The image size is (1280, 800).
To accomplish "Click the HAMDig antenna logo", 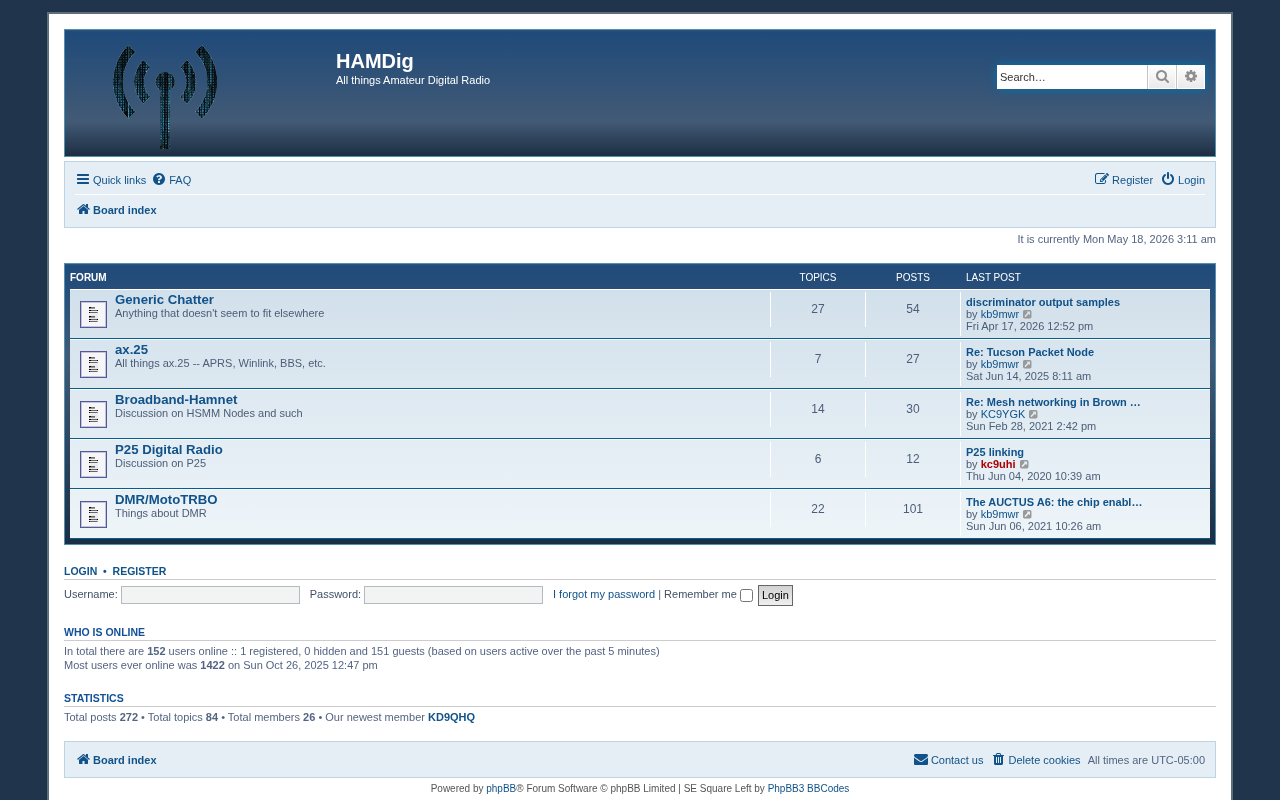I will 165,97.
